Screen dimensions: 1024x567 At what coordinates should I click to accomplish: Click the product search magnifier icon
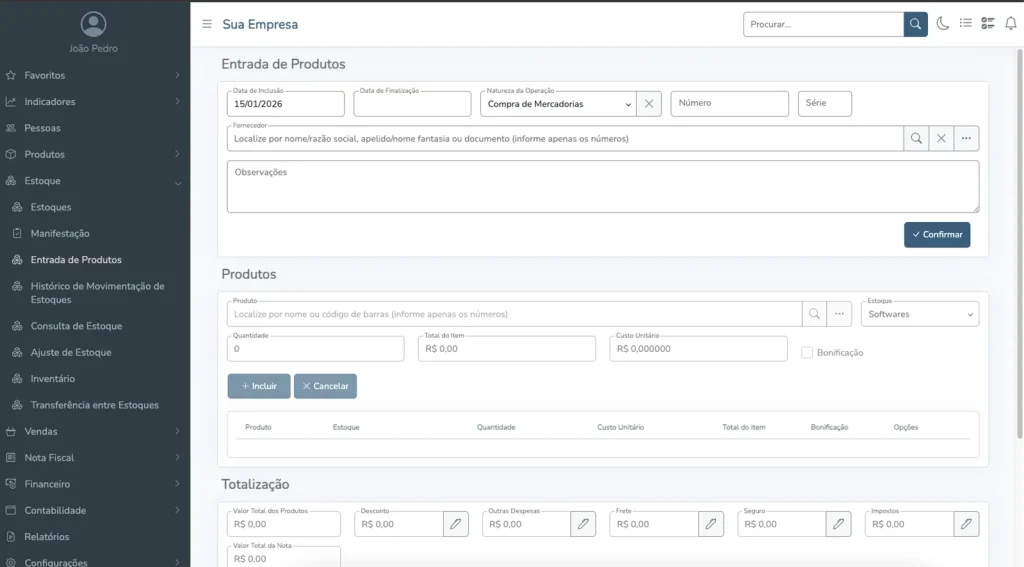pos(814,314)
